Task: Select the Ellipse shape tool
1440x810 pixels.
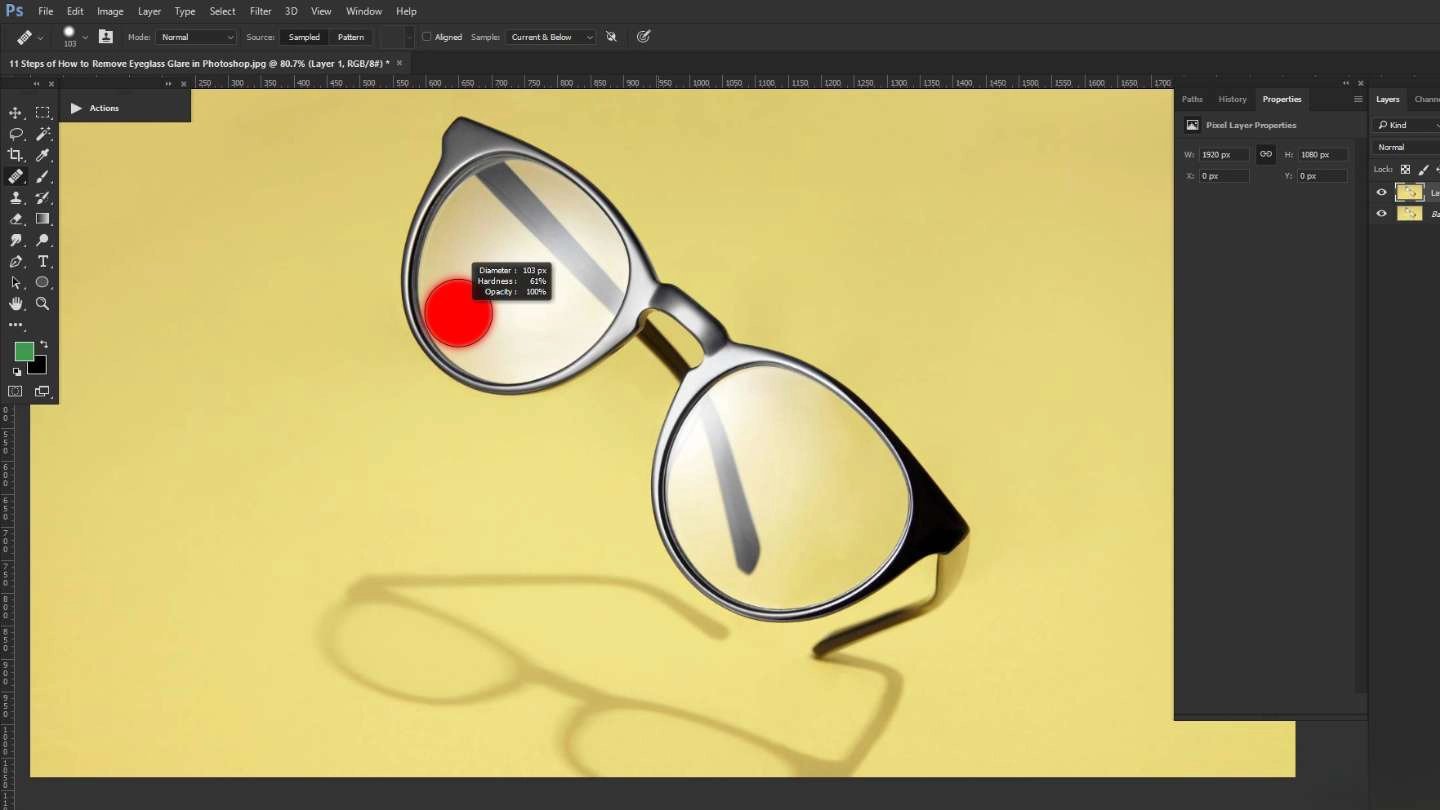Action: pyautogui.click(x=43, y=283)
